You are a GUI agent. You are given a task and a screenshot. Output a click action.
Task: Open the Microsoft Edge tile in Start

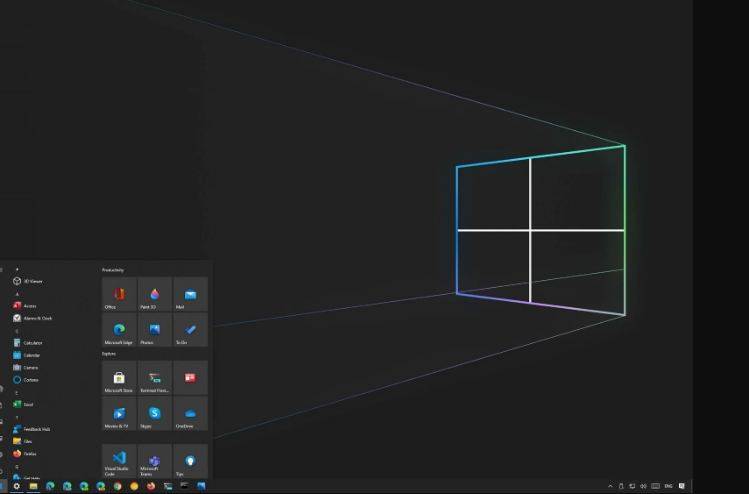(x=119, y=330)
